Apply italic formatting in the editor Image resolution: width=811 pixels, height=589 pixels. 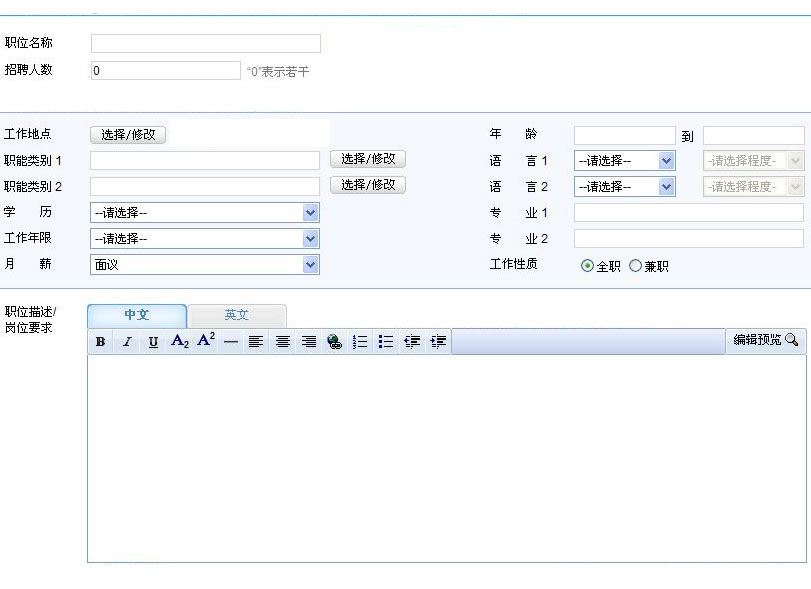point(127,342)
